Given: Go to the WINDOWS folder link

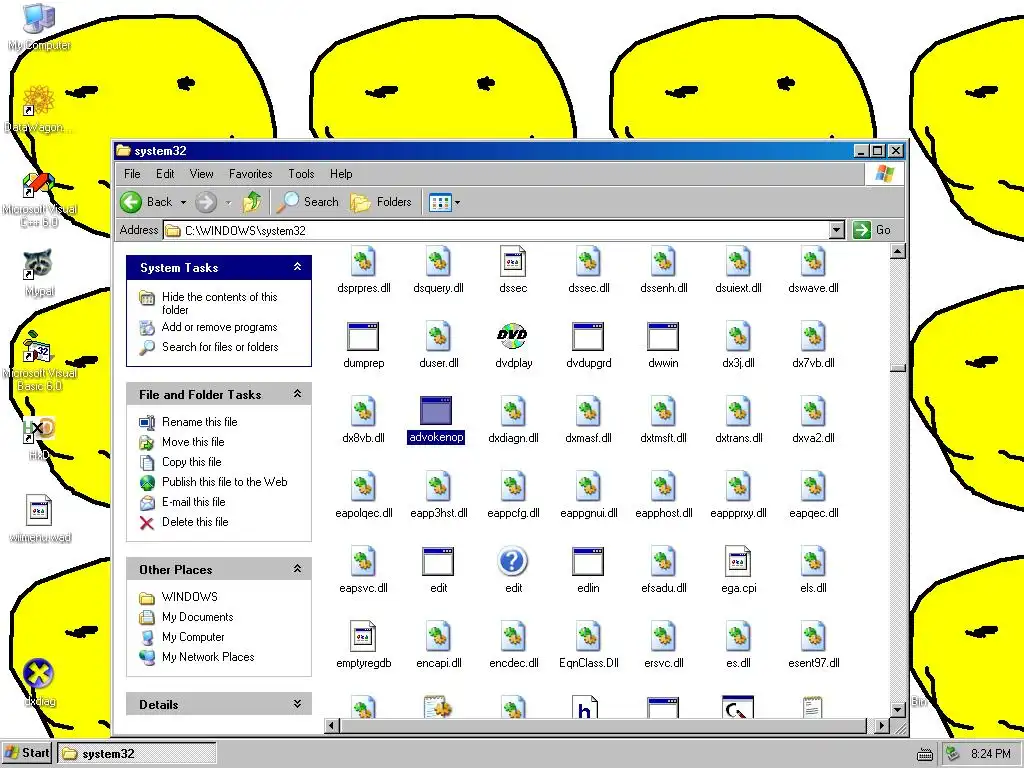Looking at the screenshot, I should tap(189, 597).
